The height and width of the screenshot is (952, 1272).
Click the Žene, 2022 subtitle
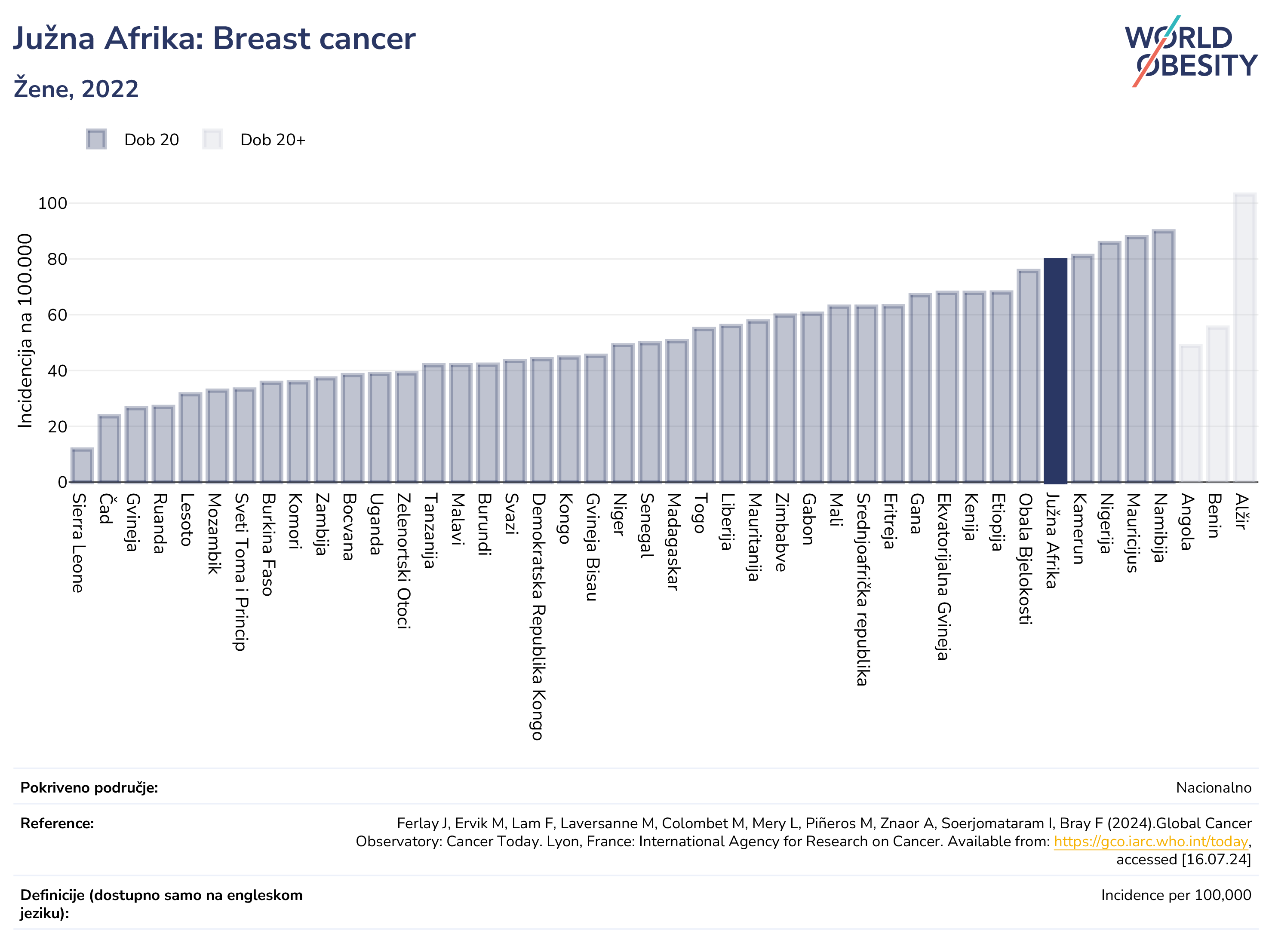pos(76,89)
